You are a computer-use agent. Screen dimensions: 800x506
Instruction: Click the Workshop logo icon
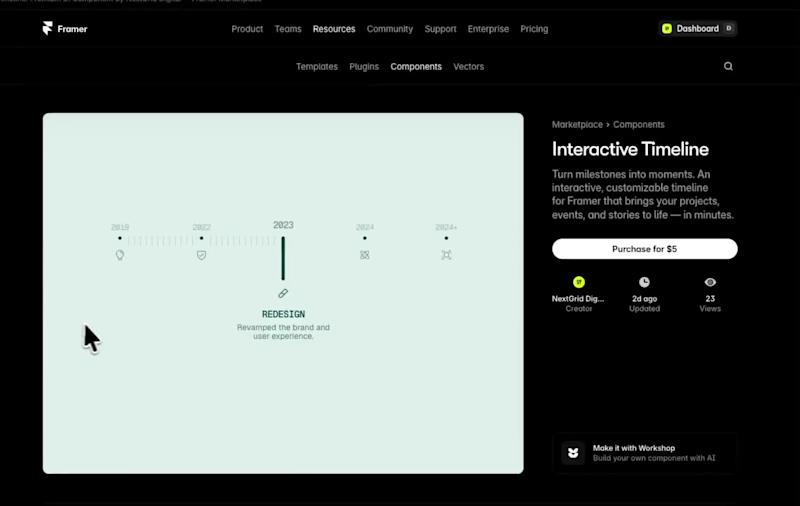point(573,453)
